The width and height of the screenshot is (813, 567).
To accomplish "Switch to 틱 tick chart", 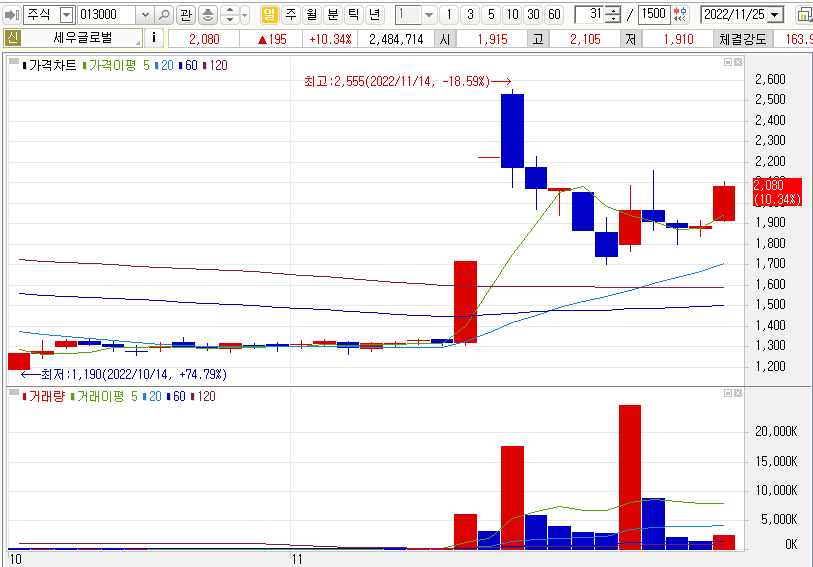I will coord(354,15).
